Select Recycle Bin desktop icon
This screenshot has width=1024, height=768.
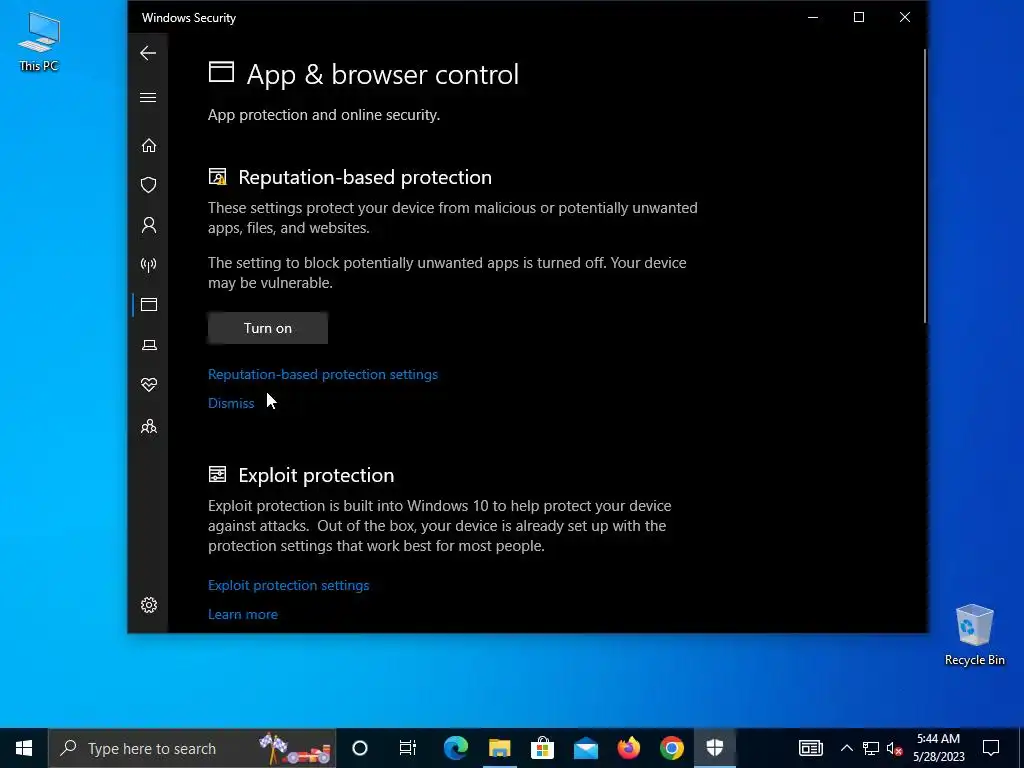[974, 635]
